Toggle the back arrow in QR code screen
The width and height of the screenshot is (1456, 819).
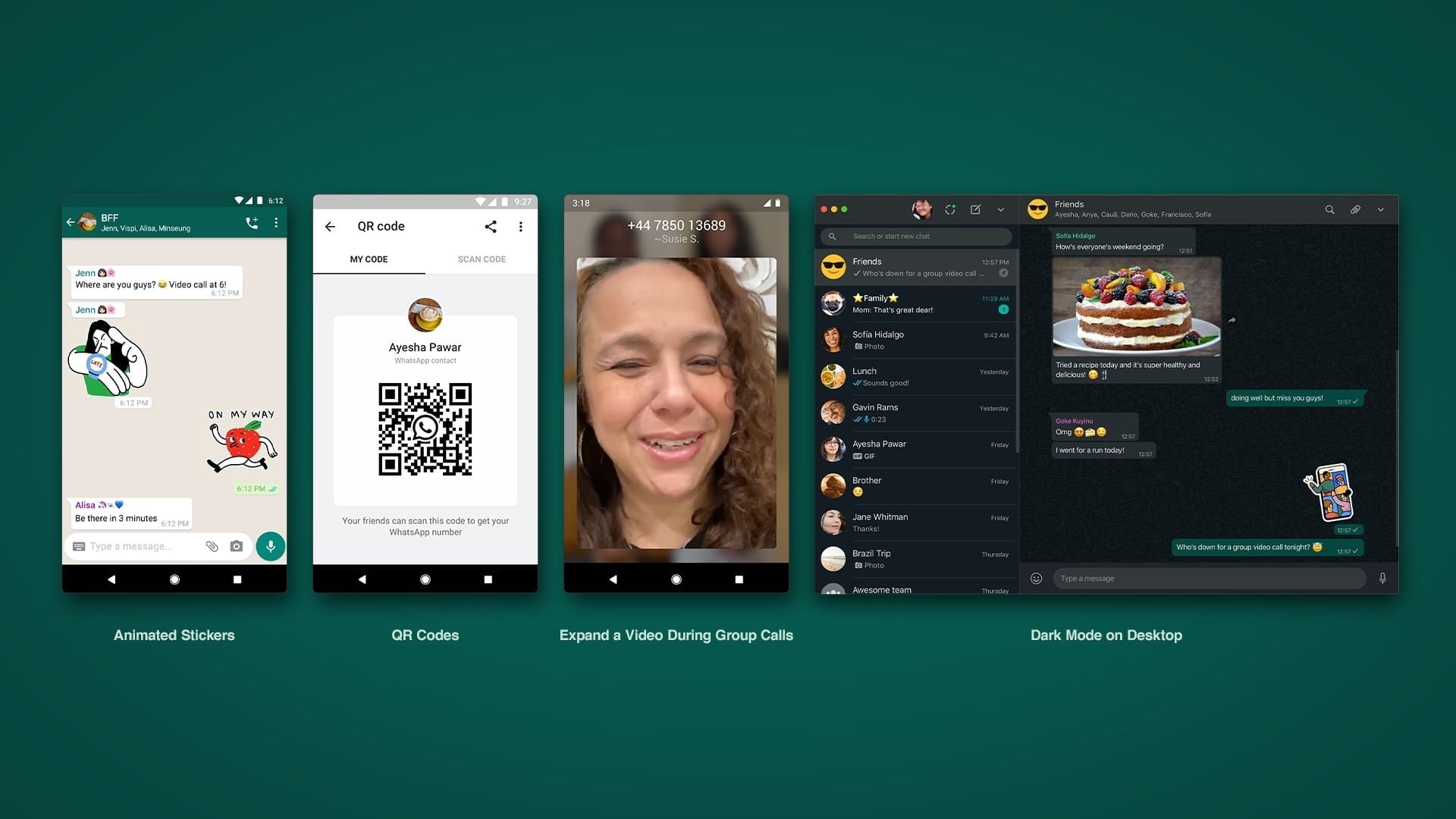[x=331, y=226]
